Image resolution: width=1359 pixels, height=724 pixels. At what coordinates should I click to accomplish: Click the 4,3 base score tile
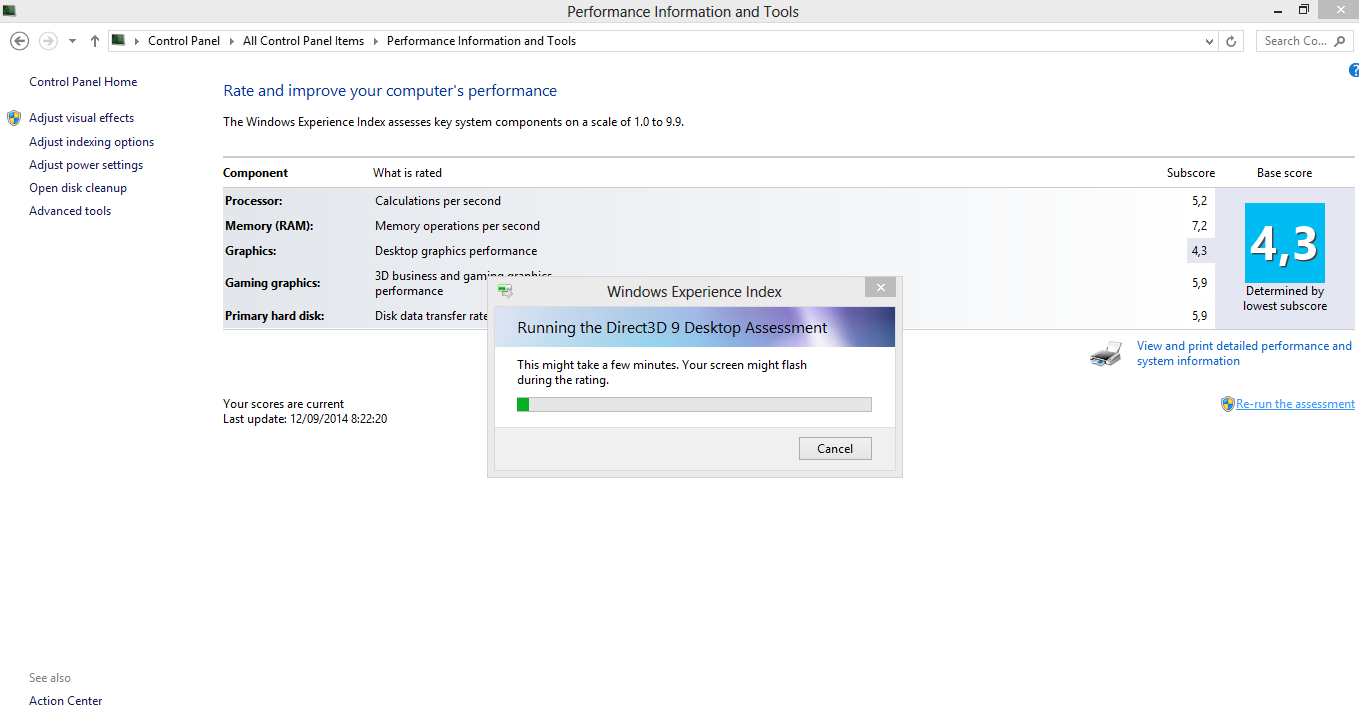coord(1285,243)
